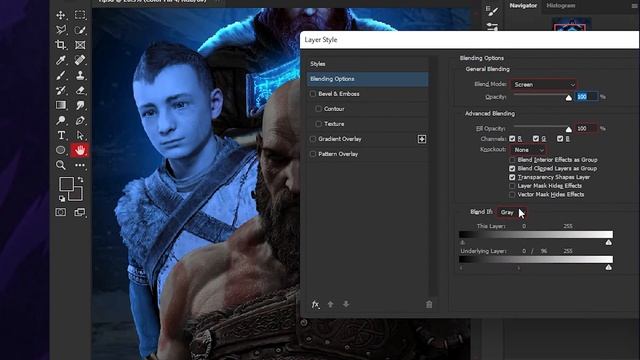Select the Frame tool
Image resolution: width=640 pixels, height=360 pixels.
click(x=80, y=45)
